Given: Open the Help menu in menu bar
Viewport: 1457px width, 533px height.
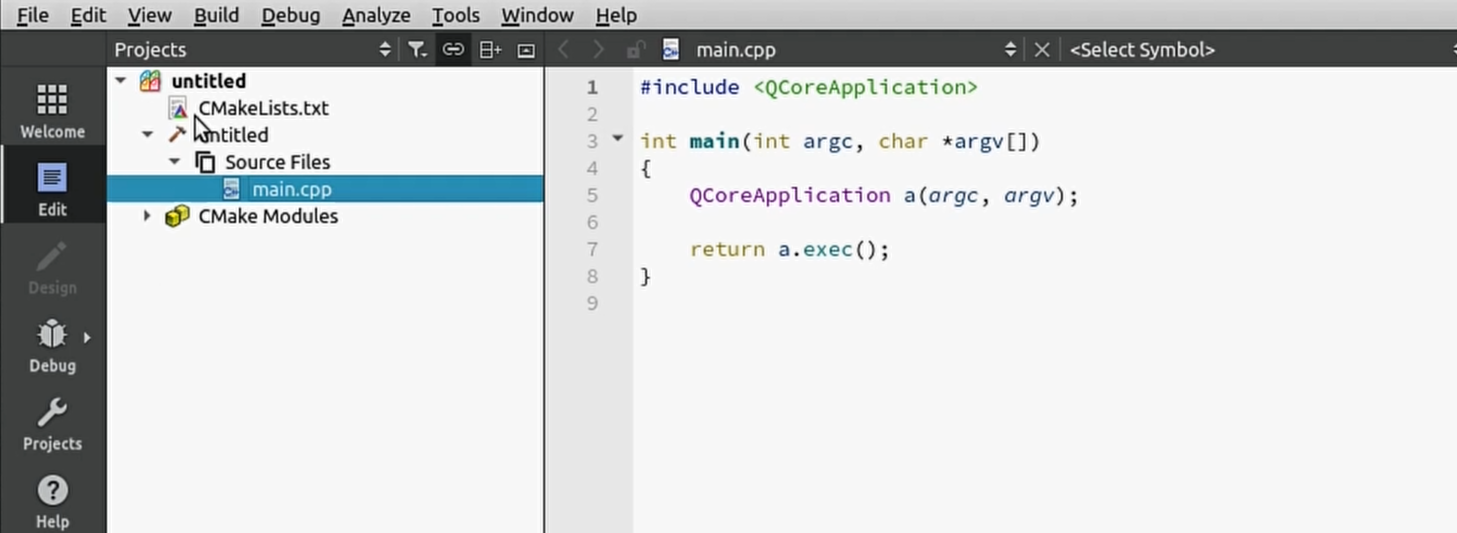Looking at the screenshot, I should pyautogui.click(x=616, y=15).
